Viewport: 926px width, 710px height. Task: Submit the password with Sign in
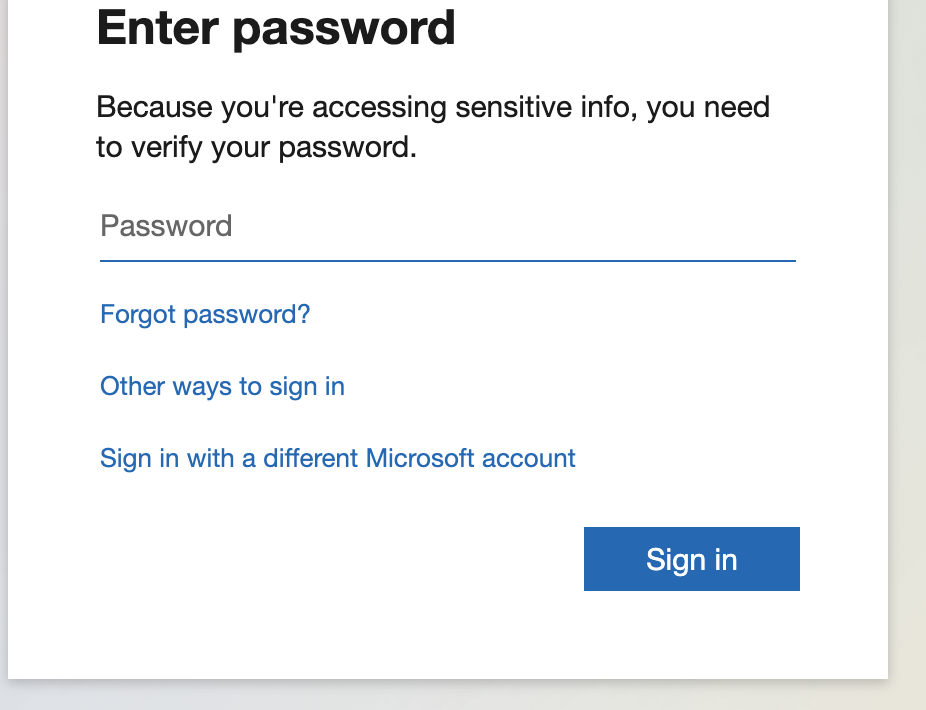coord(691,559)
